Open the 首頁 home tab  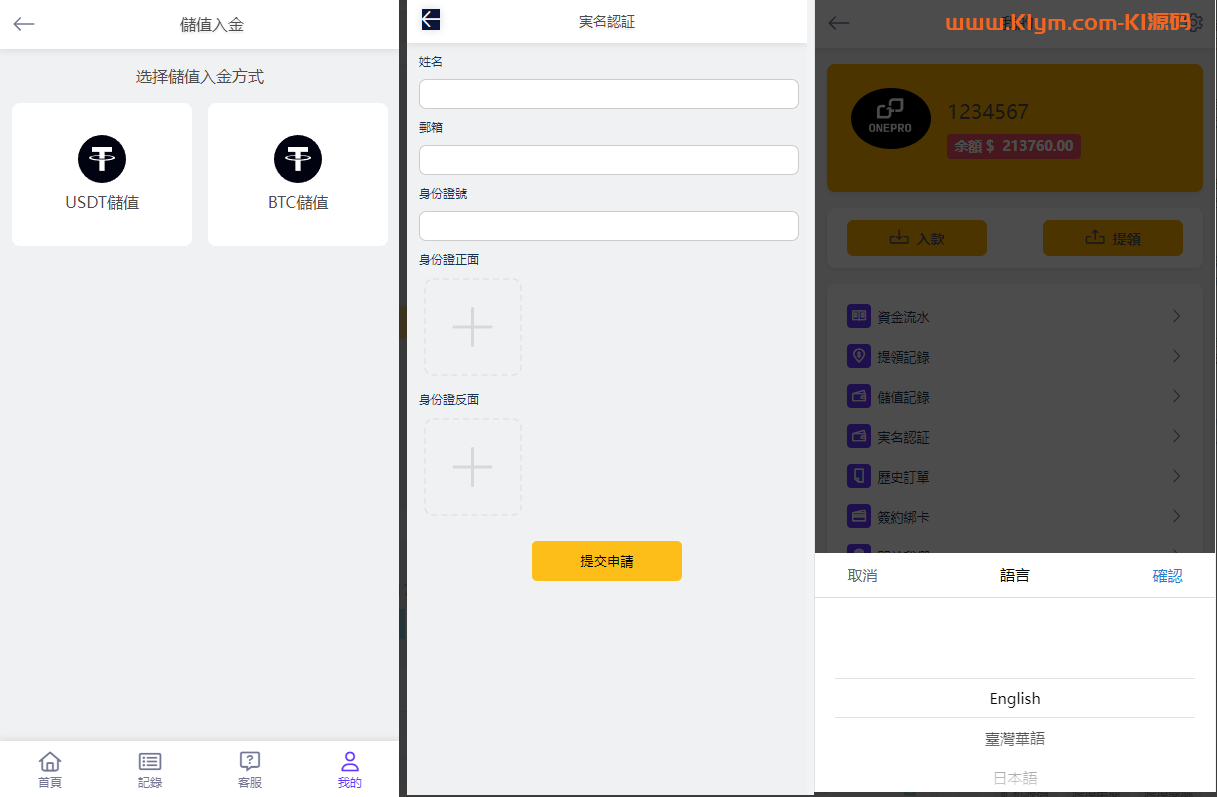(x=50, y=770)
